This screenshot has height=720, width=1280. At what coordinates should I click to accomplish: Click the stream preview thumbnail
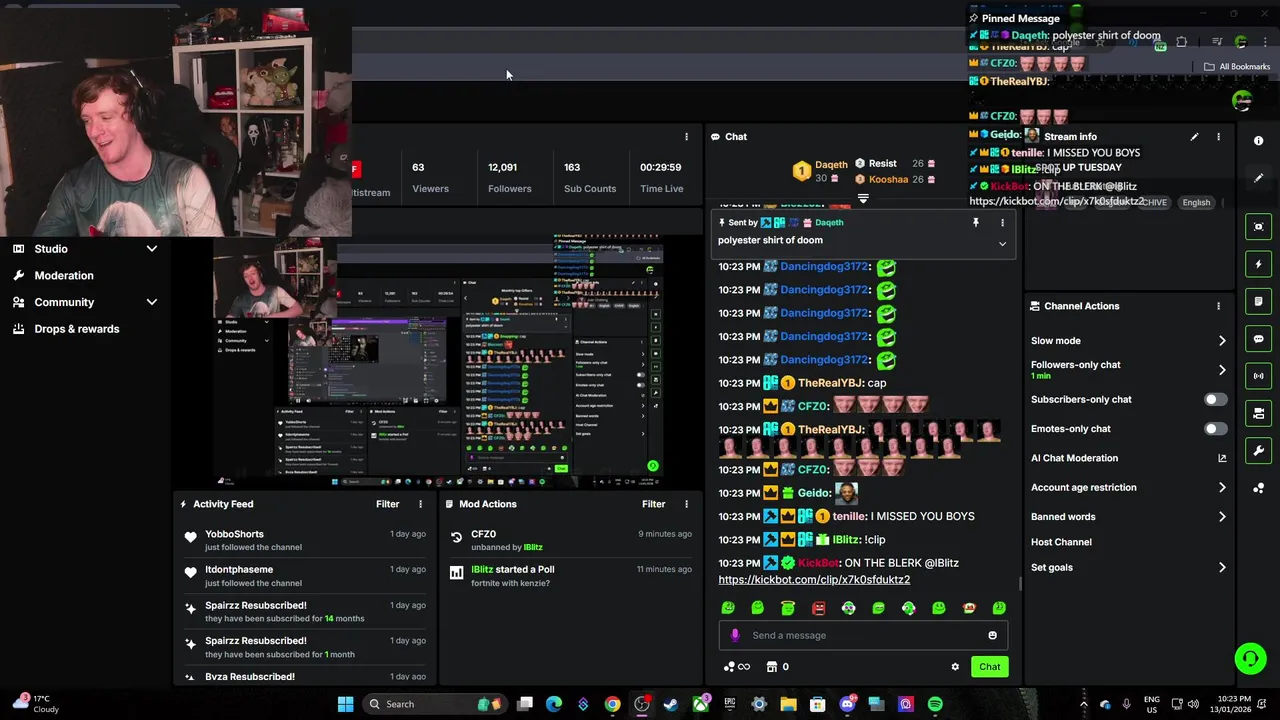click(438, 362)
